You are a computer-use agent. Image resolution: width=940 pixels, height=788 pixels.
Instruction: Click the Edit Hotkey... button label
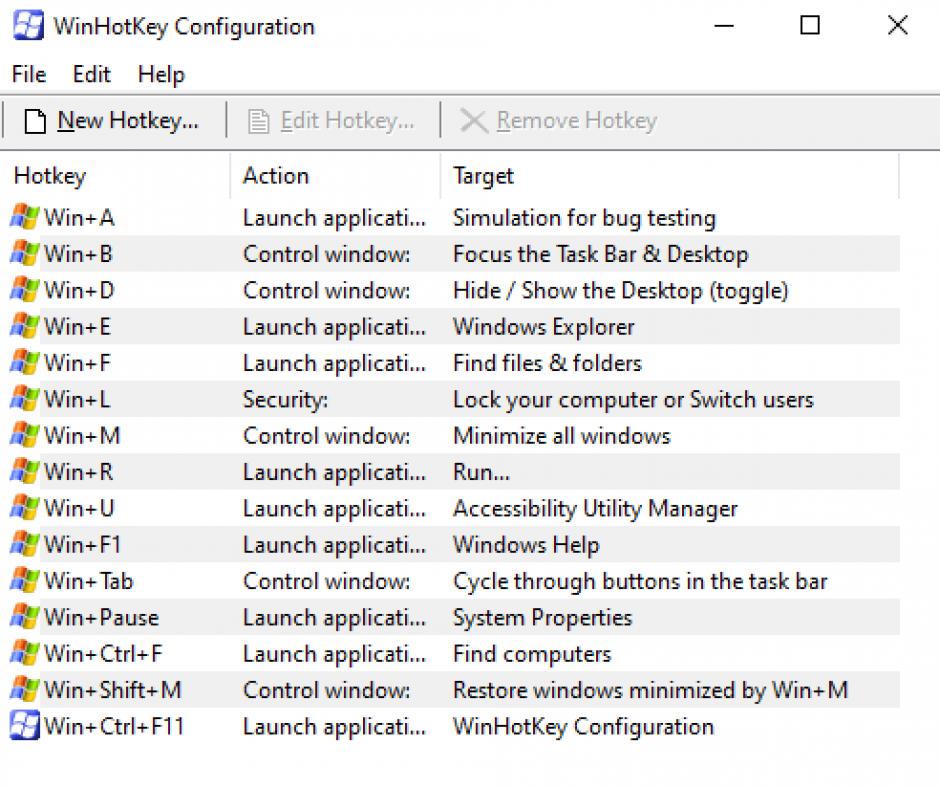[347, 121]
